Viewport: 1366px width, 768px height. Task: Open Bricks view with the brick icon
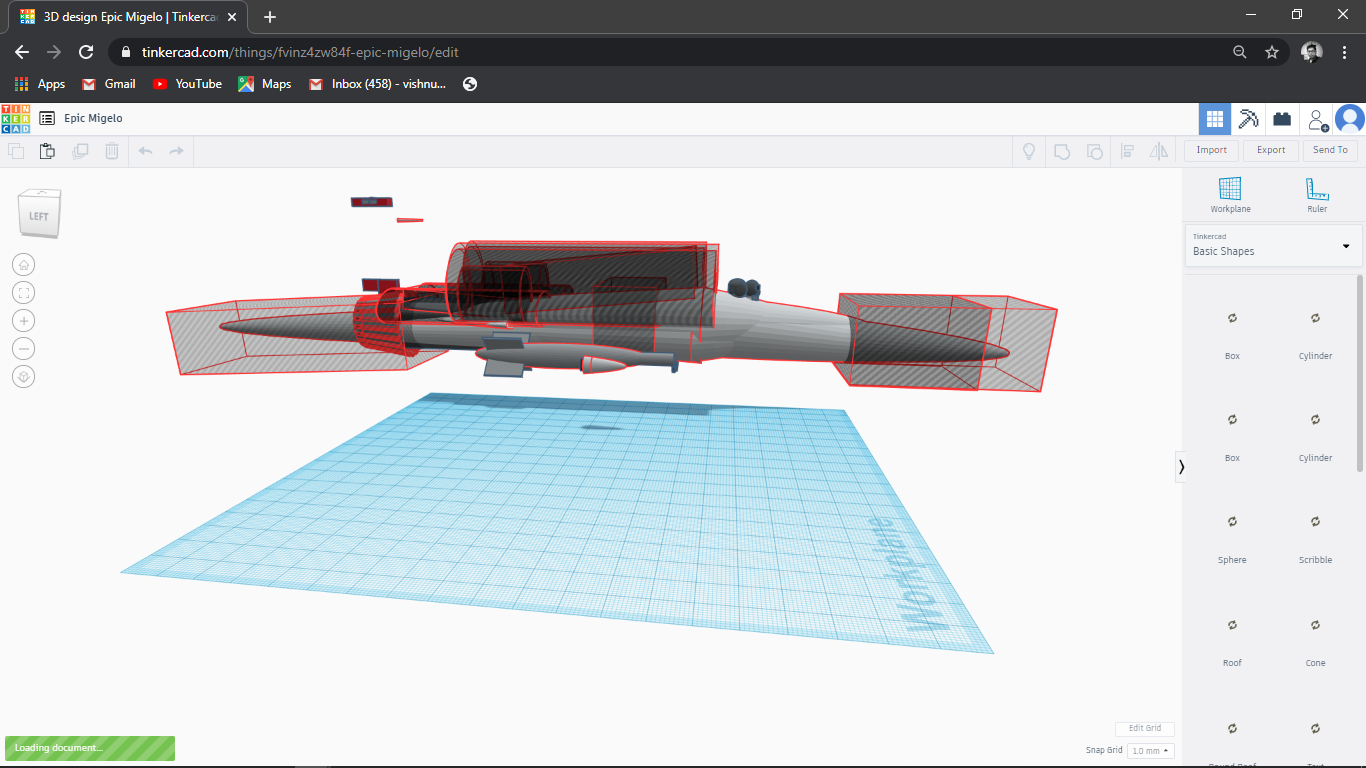1281,118
